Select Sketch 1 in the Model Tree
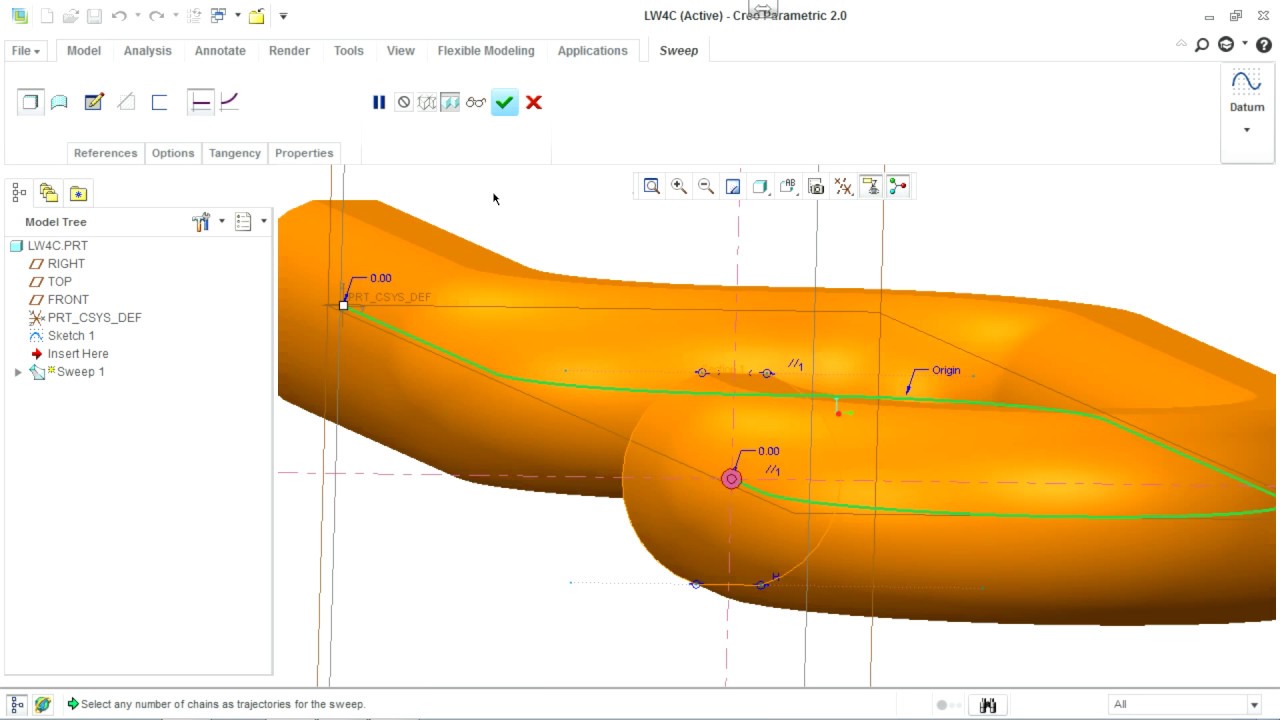1280x720 pixels. coord(71,336)
